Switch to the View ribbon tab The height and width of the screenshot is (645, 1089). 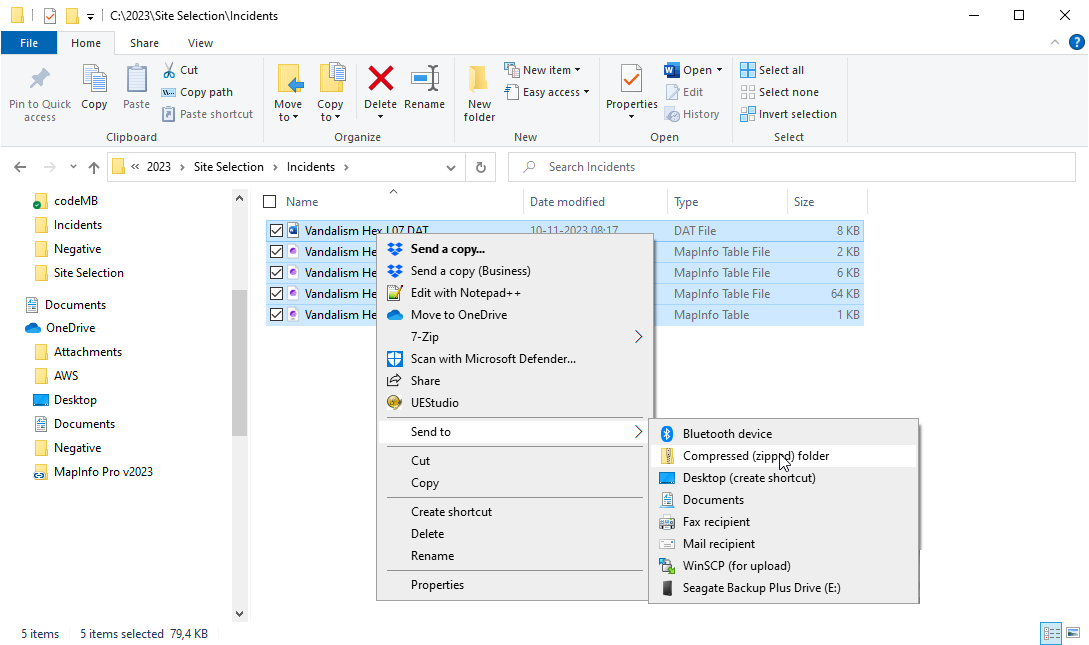200,43
